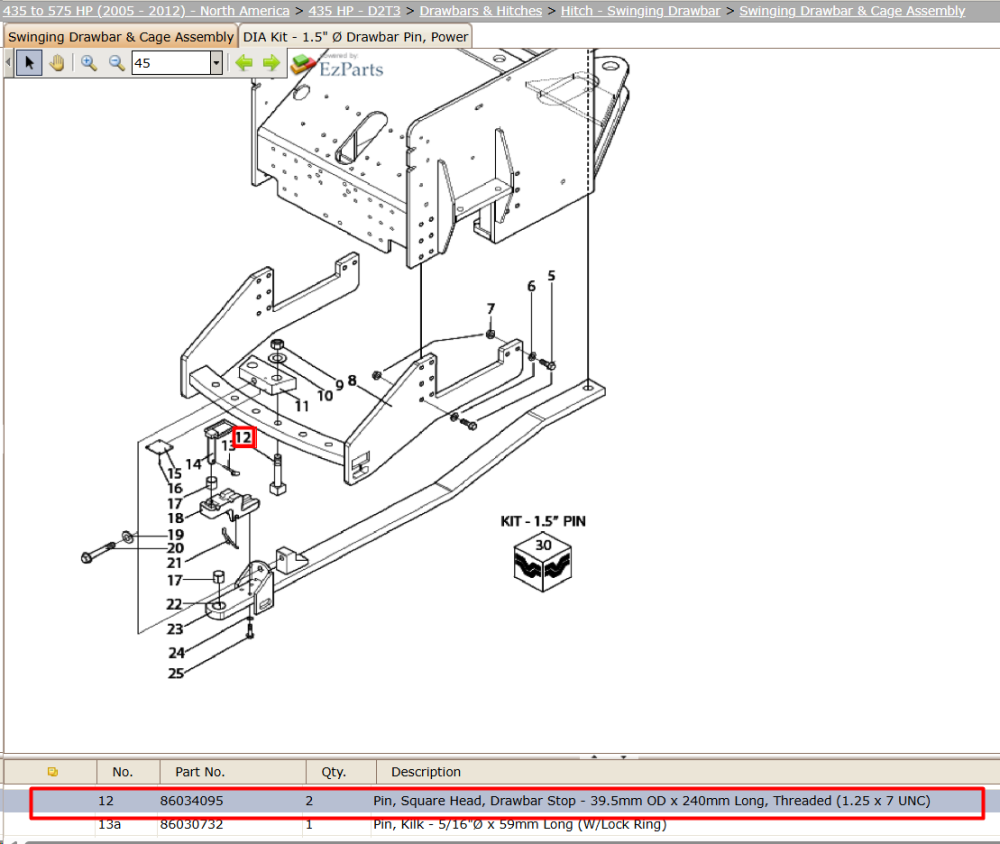Click callout number 5 in the diagram

[552, 276]
